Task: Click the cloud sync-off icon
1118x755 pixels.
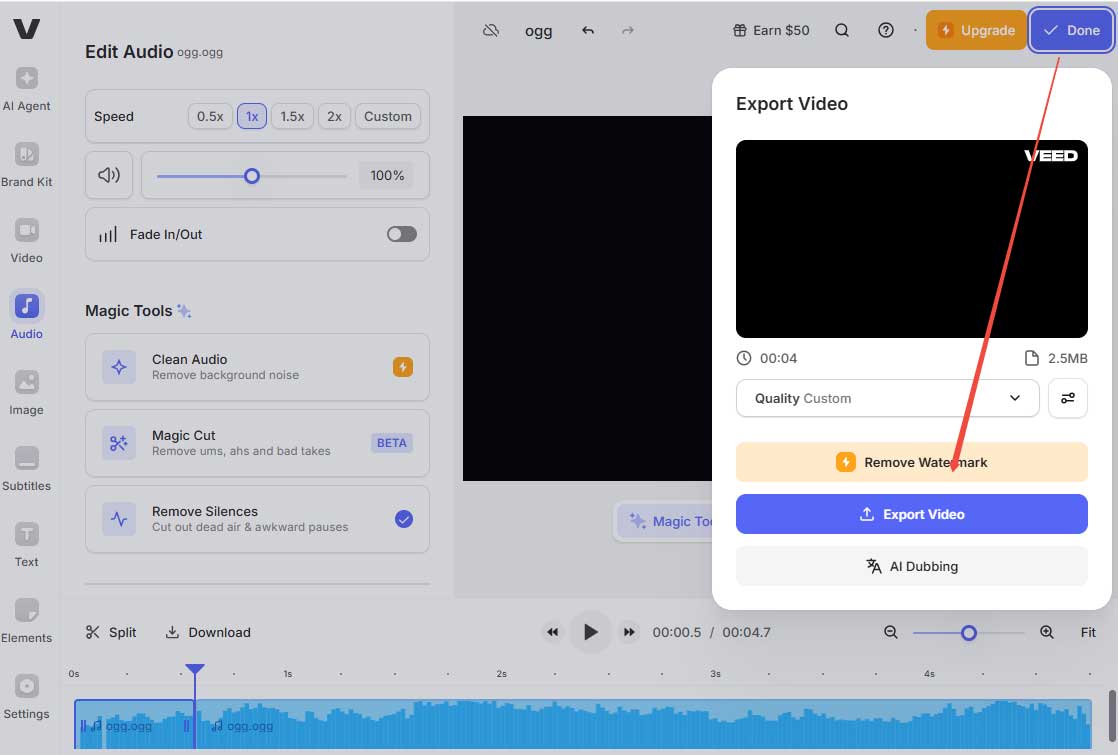Action: (x=491, y=30)
